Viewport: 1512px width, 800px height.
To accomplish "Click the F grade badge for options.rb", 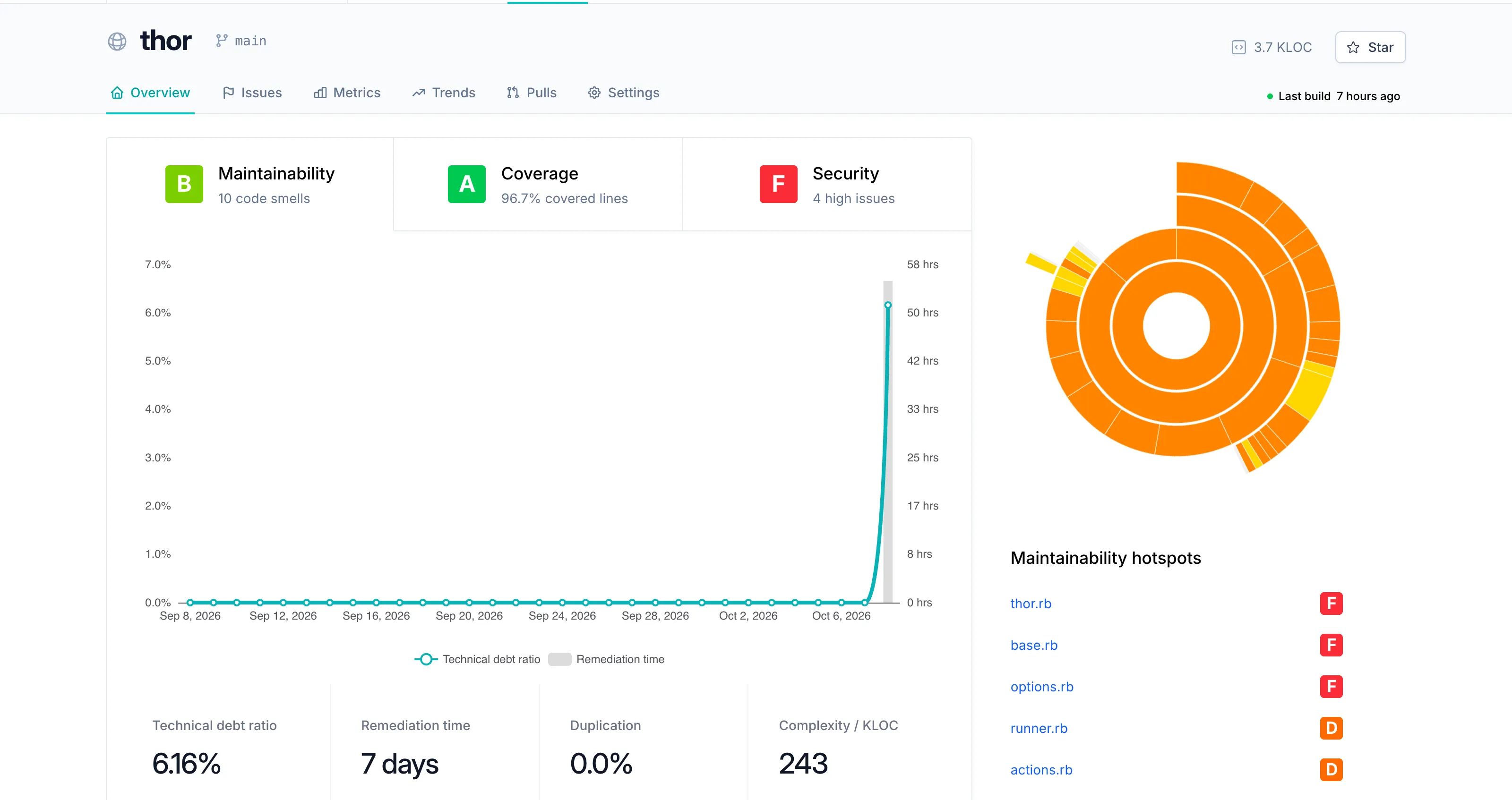I will tap(1331, 687).
